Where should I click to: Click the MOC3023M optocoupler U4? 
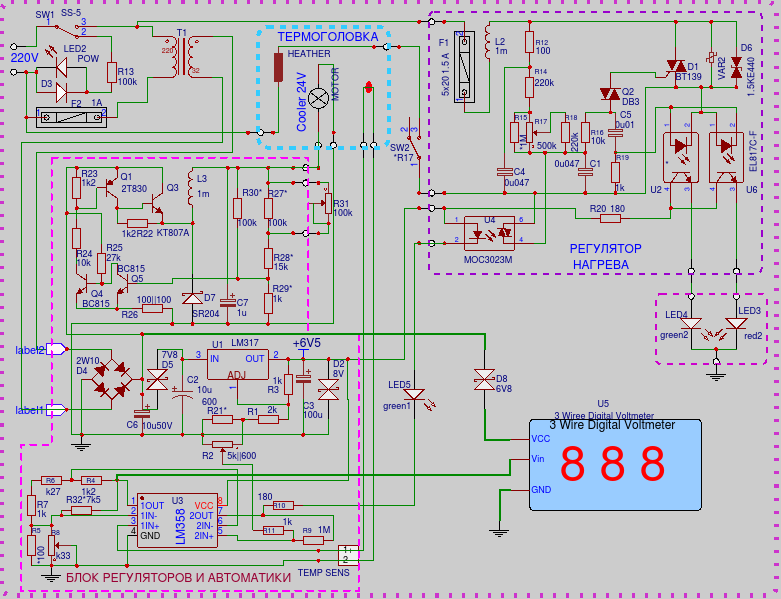490,233
